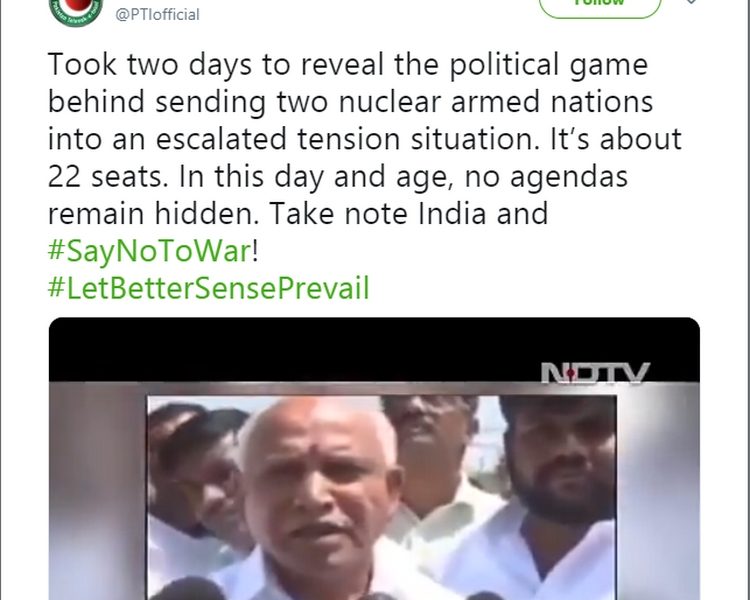Open the @PTIofficial handle link
The width and height of the screenshot is (750, 600).
157,14
